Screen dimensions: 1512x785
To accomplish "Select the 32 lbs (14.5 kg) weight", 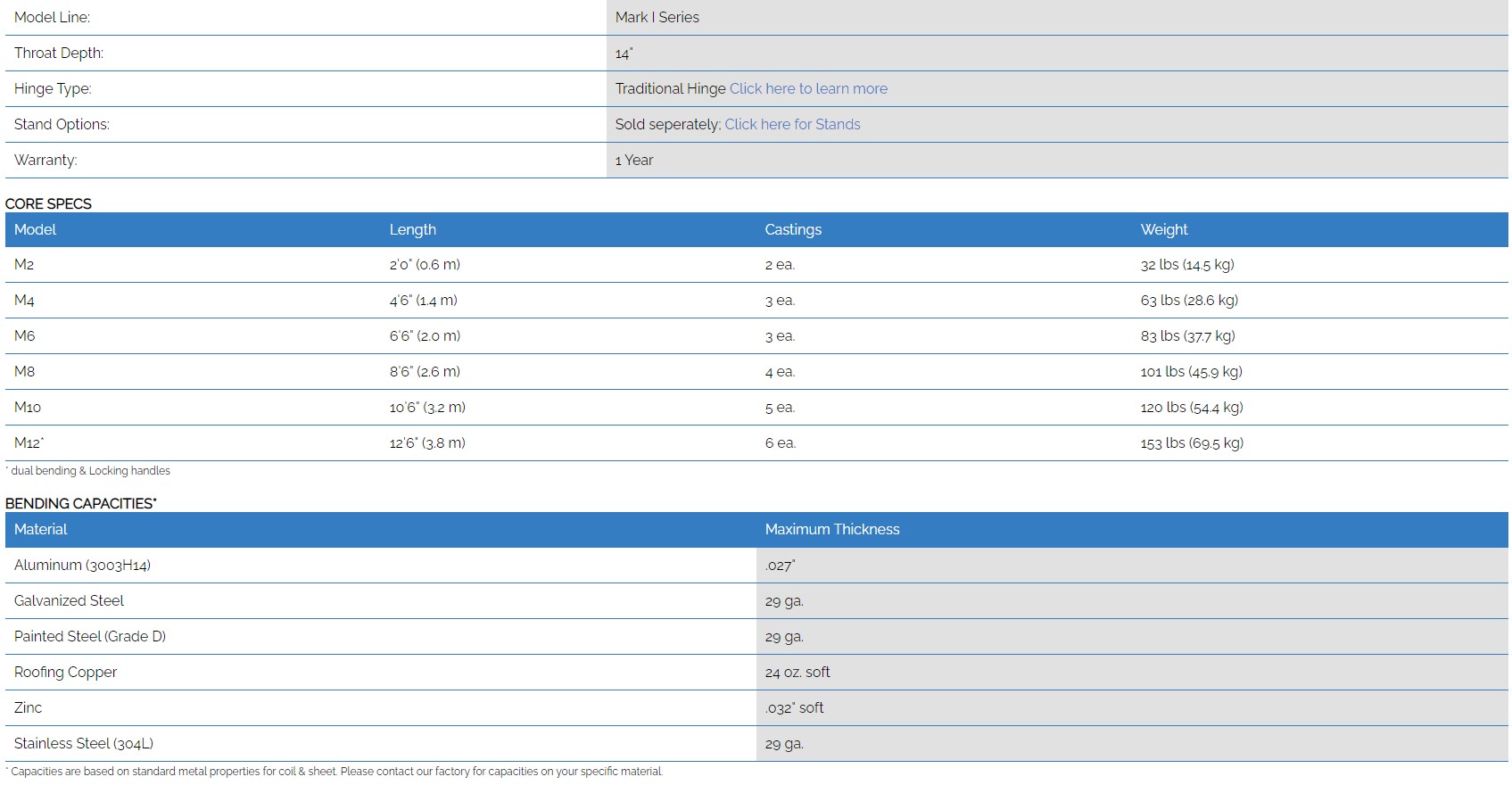I will [1187, 264].
